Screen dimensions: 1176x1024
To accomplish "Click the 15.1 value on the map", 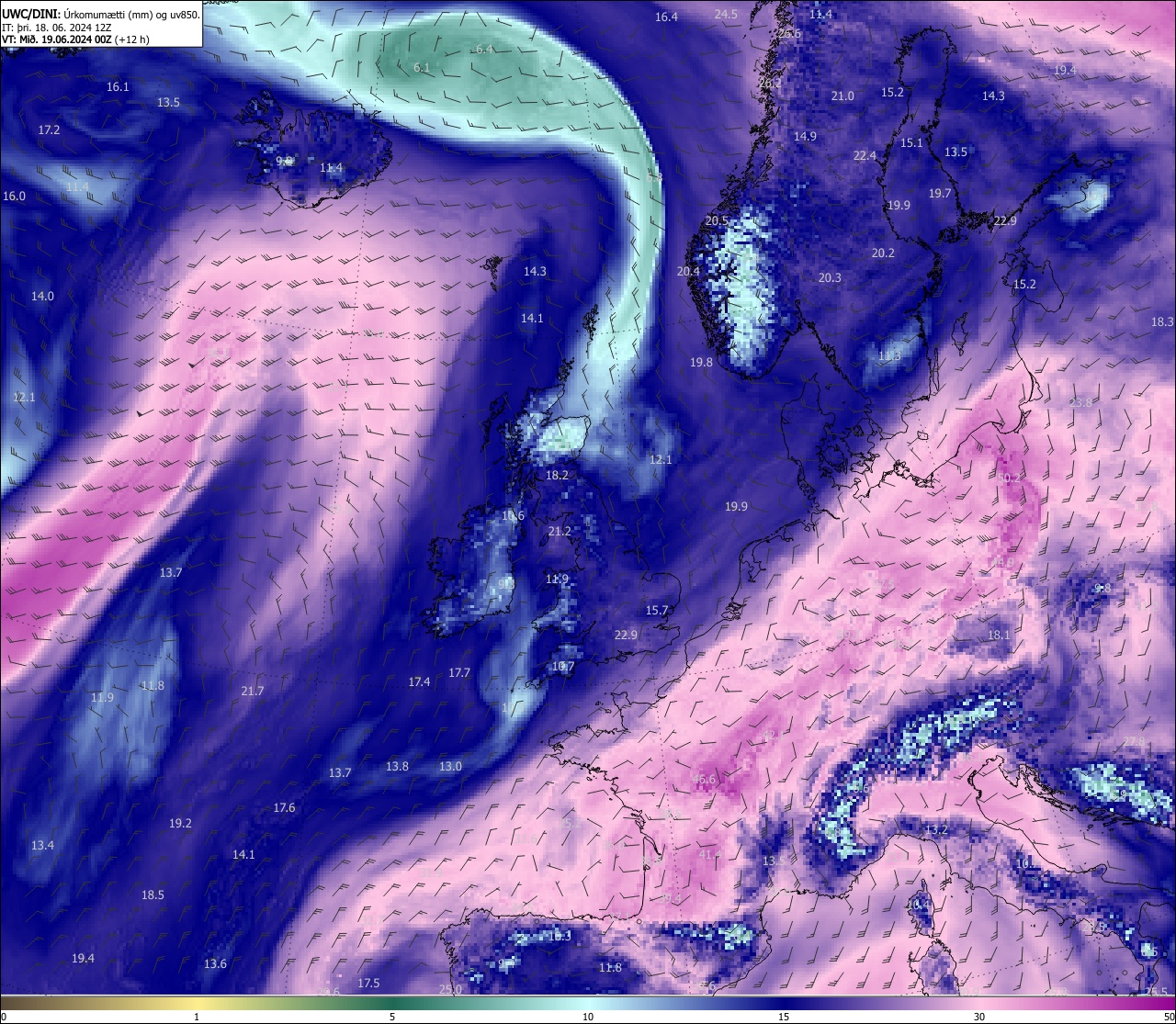I will (911, 143).
